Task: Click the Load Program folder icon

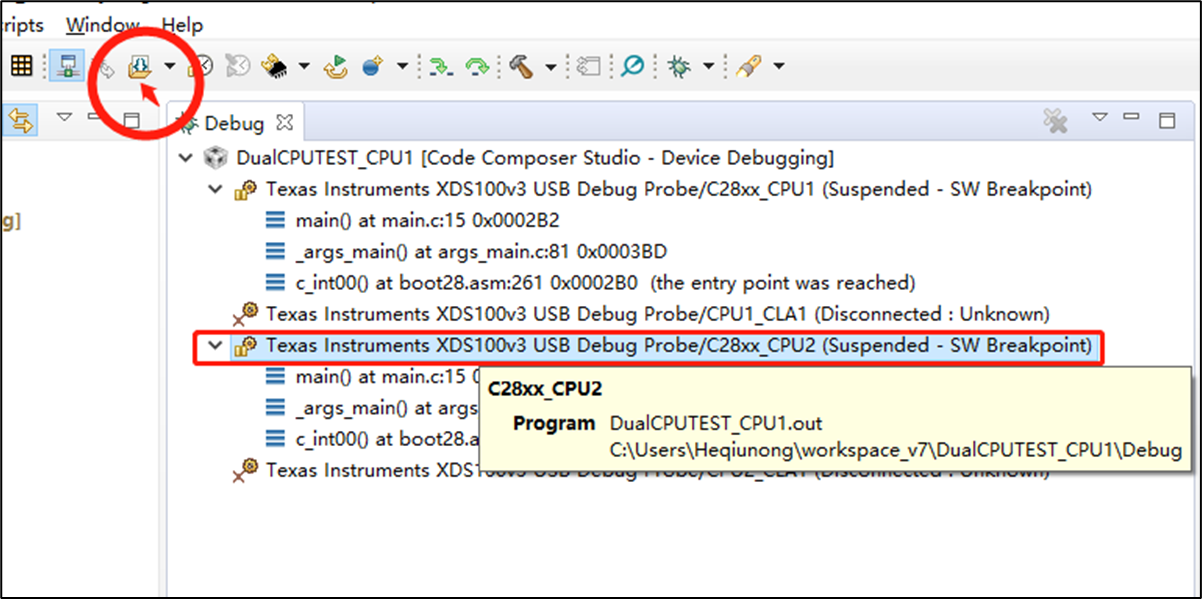Action: [x=139, y=67]
